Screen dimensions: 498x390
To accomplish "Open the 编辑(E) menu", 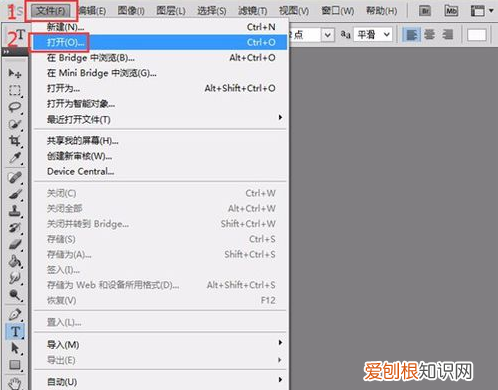I will pos(92,11).
